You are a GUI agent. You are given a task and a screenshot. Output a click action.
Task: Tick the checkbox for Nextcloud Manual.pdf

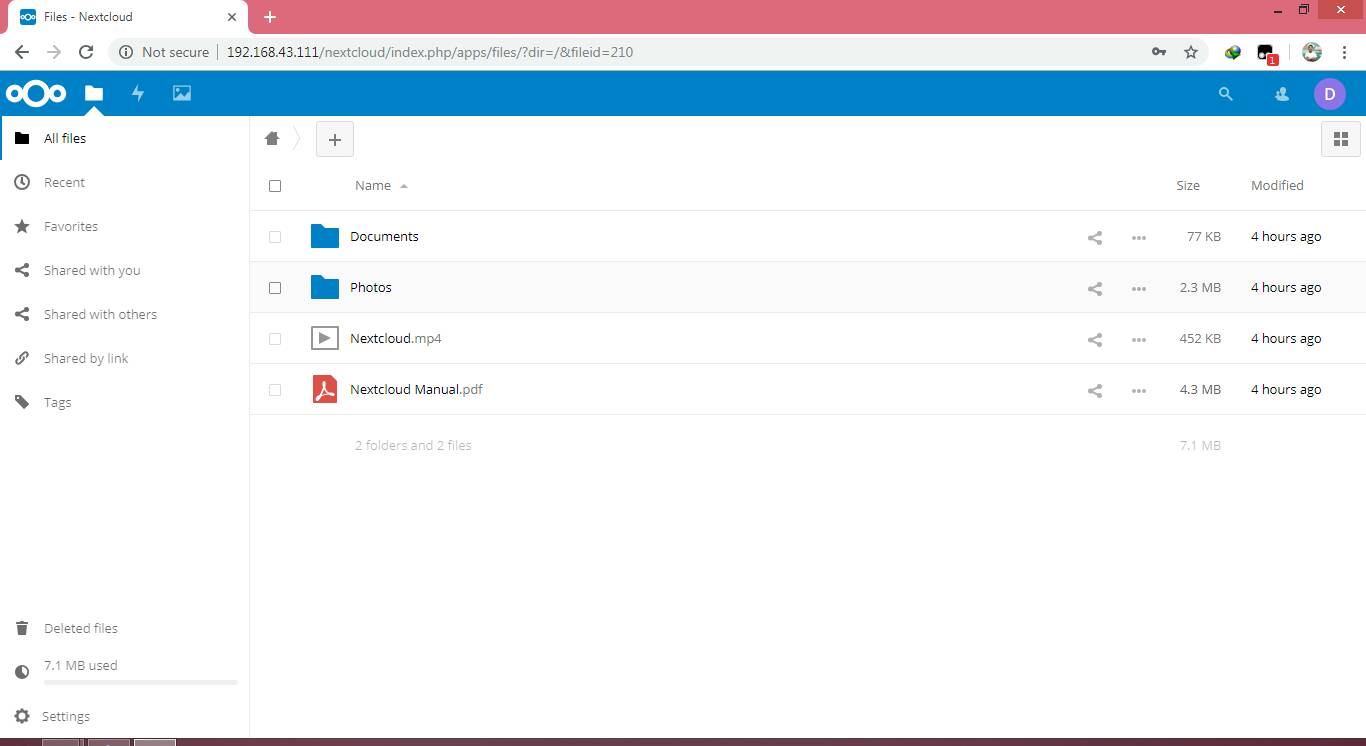(x=275, y=389)
